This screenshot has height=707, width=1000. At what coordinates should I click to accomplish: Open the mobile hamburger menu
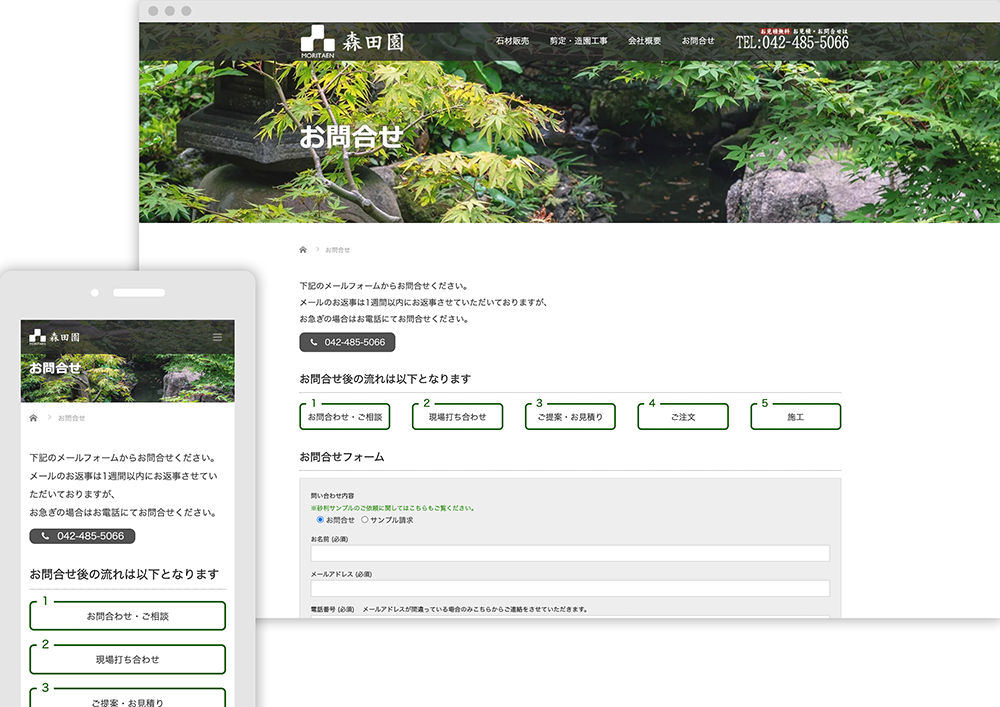point(218,337)
